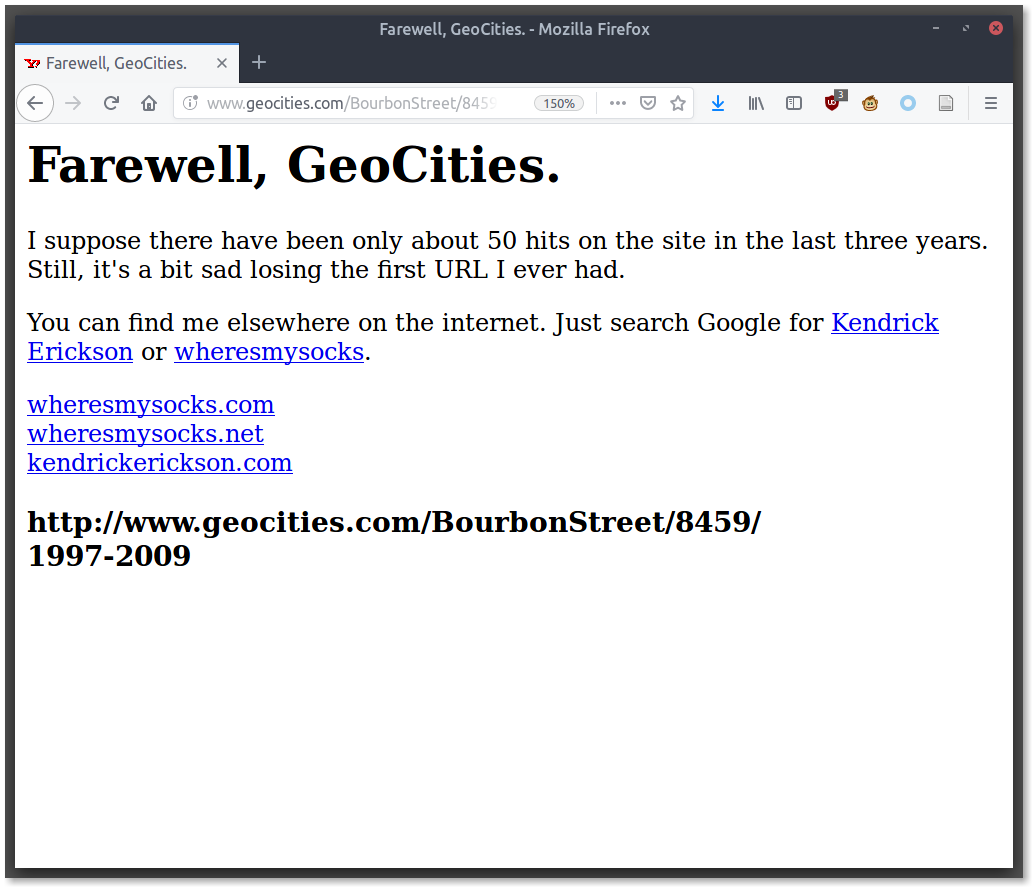Screen dimensions: 1032x887
Task: Toggle the sidebar view
Action: click(x=794, y=103)
